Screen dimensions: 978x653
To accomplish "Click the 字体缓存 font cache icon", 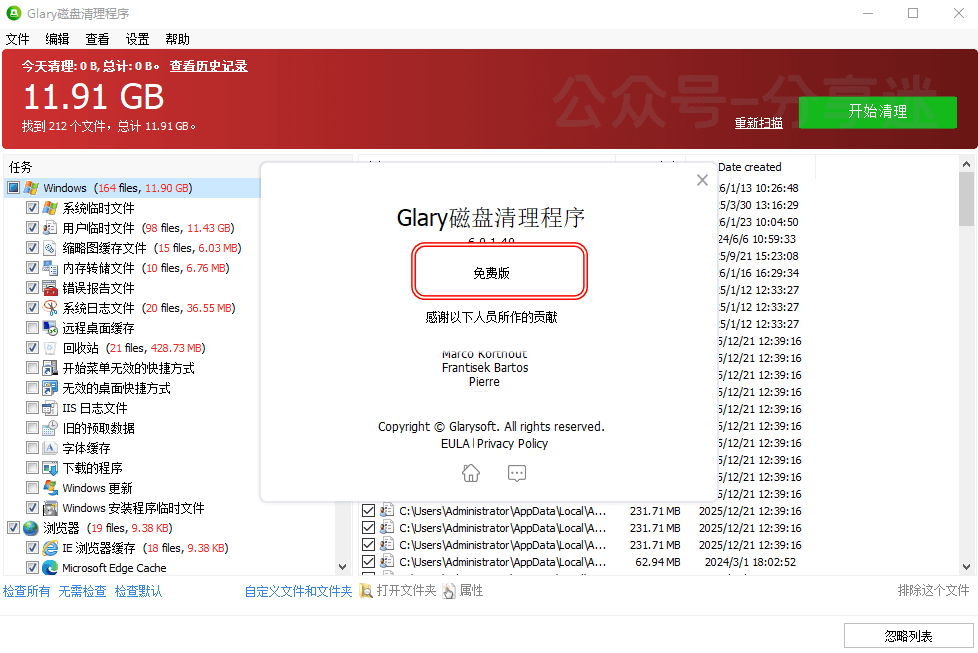I will [49, 447].
